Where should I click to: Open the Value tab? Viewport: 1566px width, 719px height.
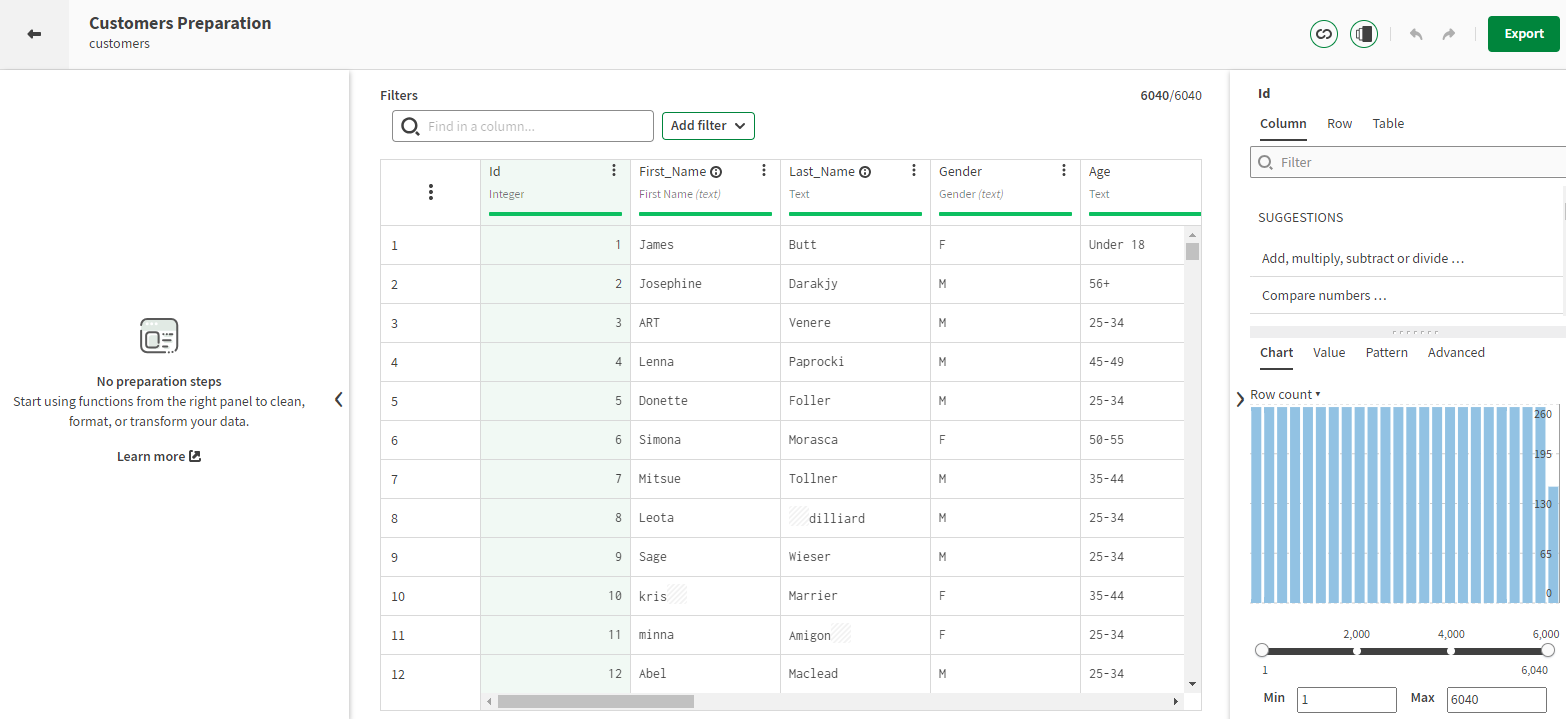click(1329, 353)
